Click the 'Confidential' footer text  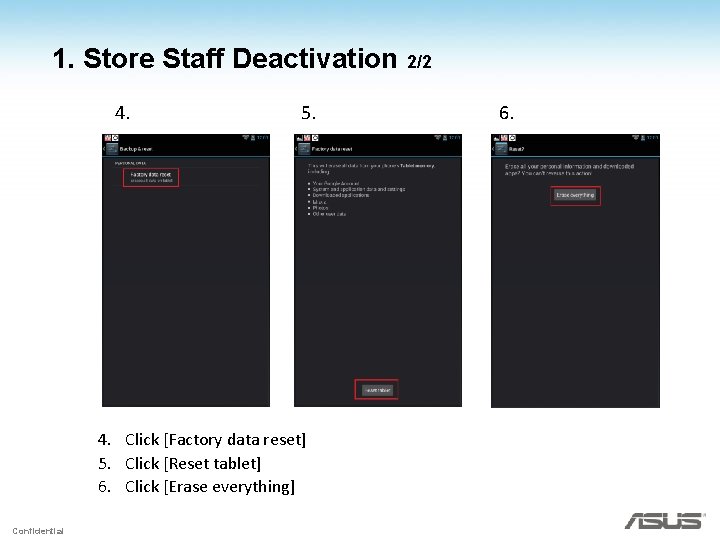38,531
